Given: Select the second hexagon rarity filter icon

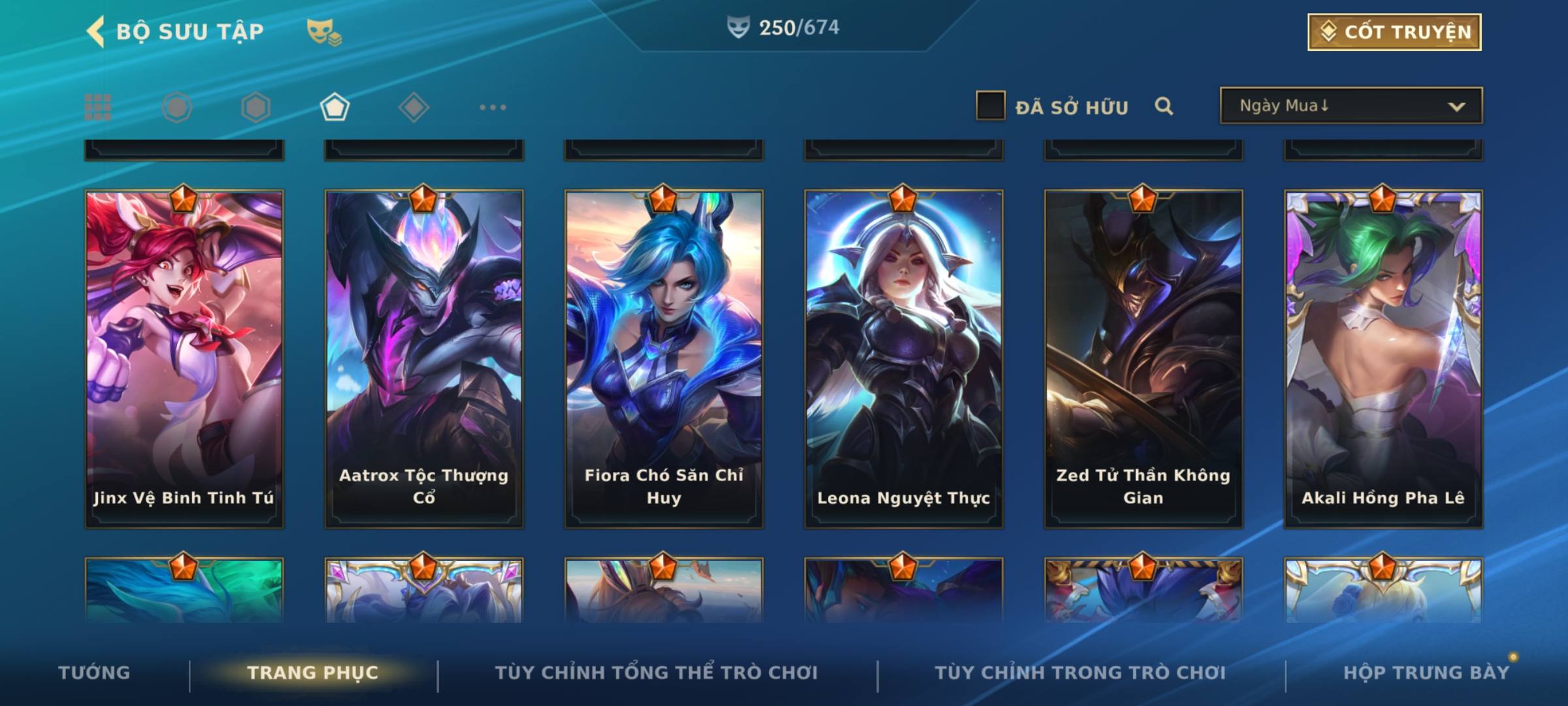Looking at the screenshot, I should pyautogui.click(x=255, y=107).
